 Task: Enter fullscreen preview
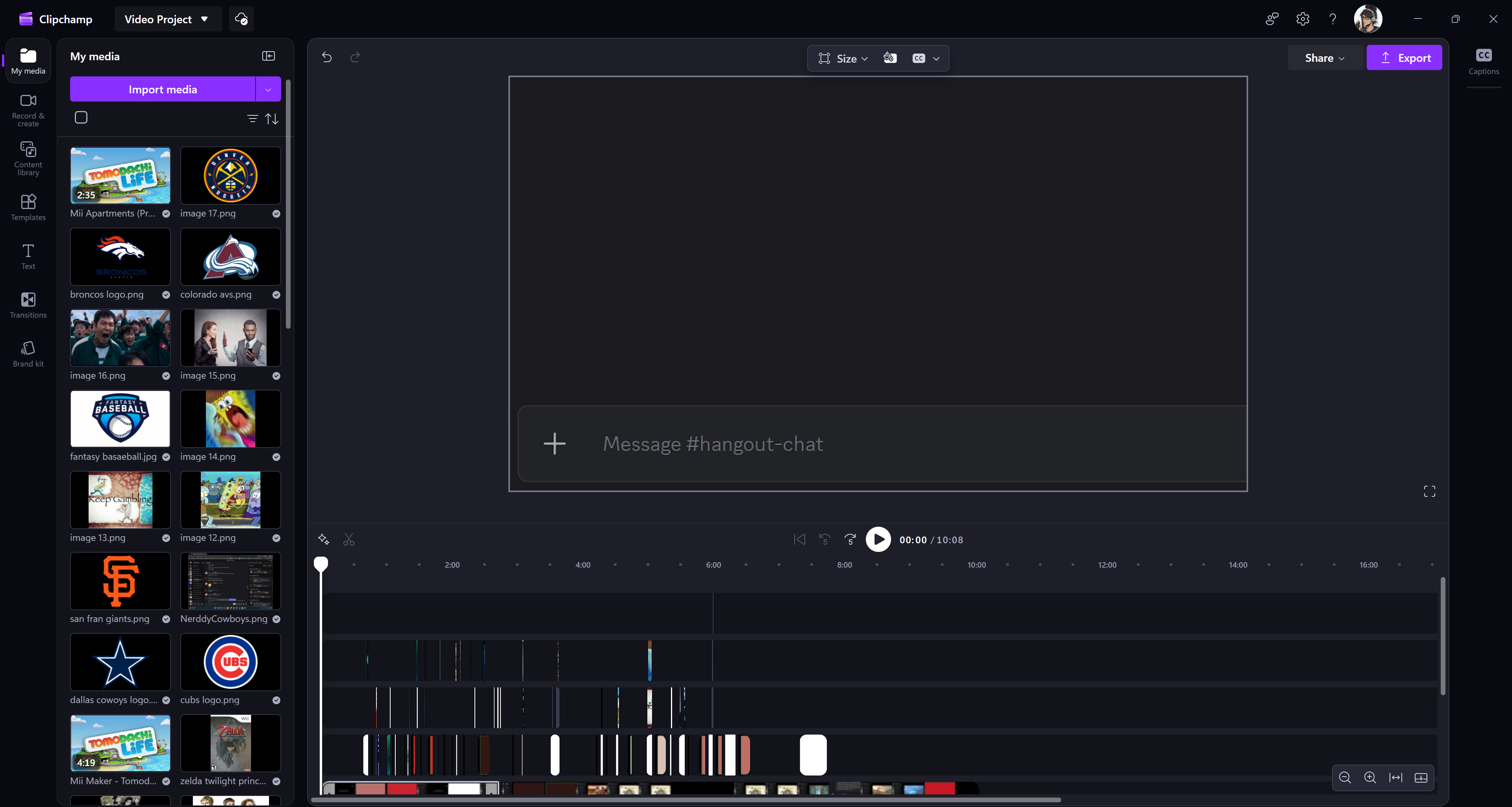coord(1429,491)
